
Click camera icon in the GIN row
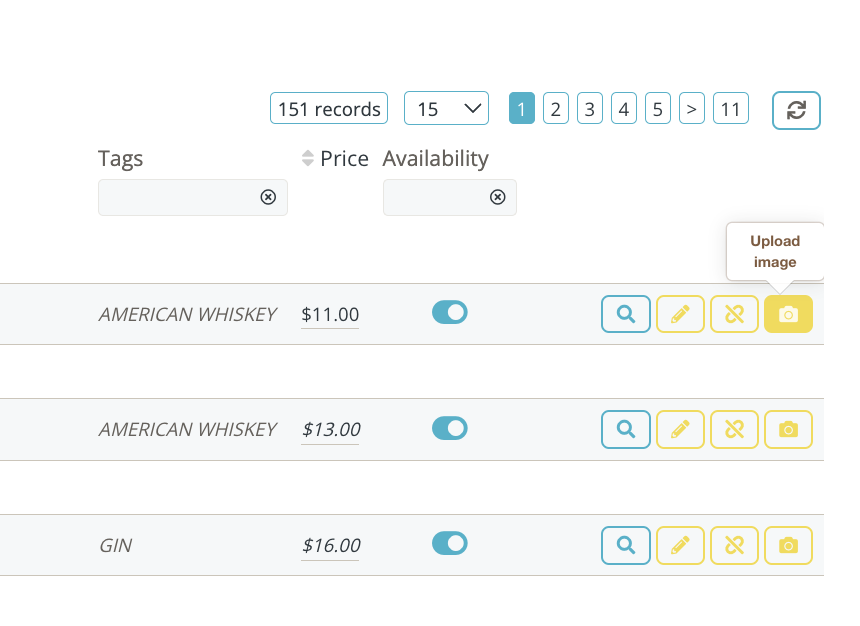(788, 545)
